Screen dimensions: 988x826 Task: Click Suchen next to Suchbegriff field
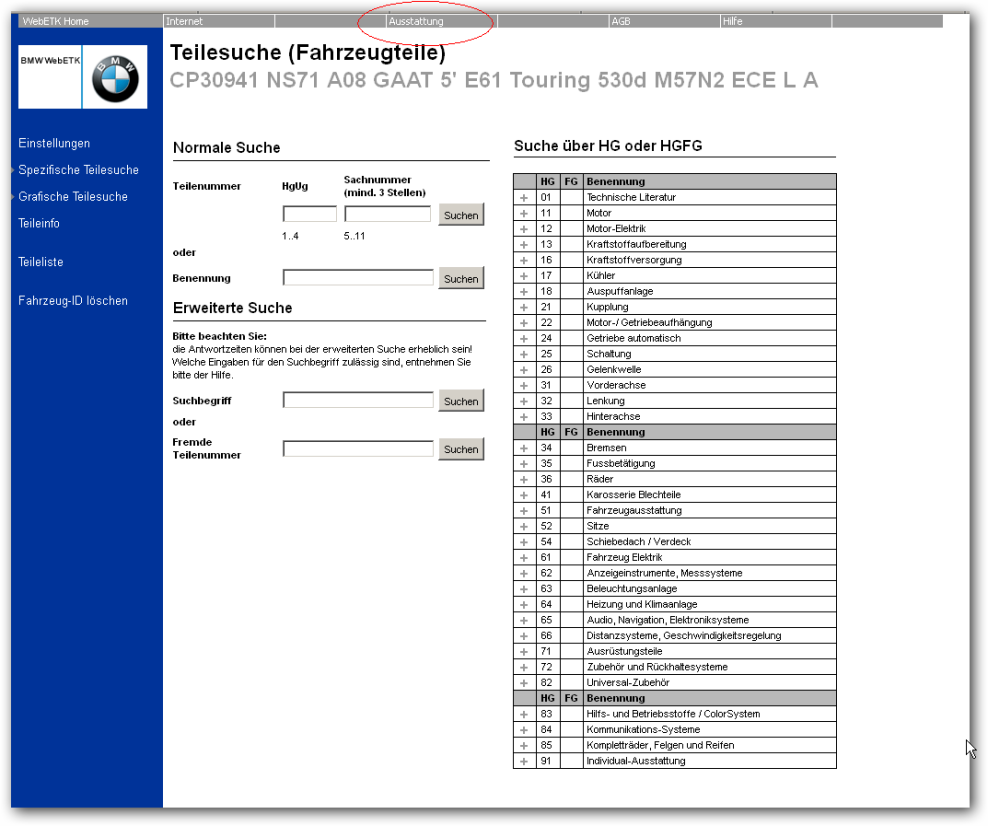(x=461, y=401)
